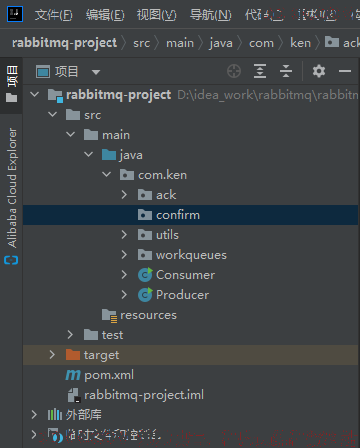The height and width of the screenshot is (448, 360).
Task: Expand the ack package
Action: pyautogui.click(x=124, y=195)
